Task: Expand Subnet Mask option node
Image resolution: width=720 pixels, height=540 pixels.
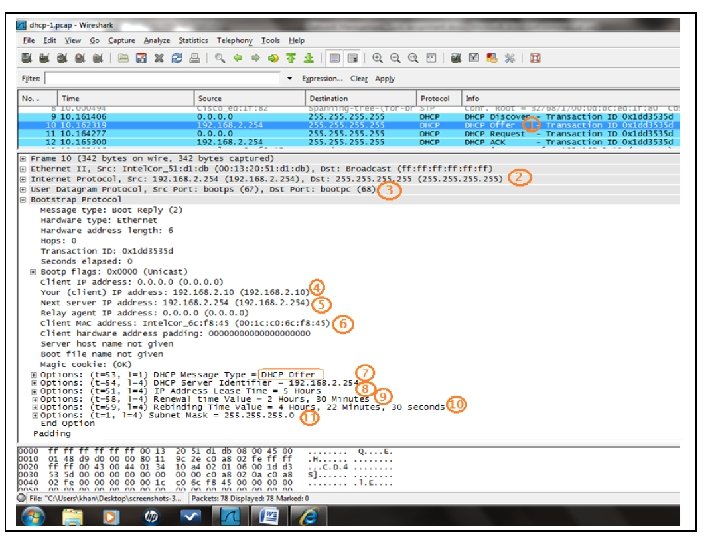Action: tap(35, 415)
